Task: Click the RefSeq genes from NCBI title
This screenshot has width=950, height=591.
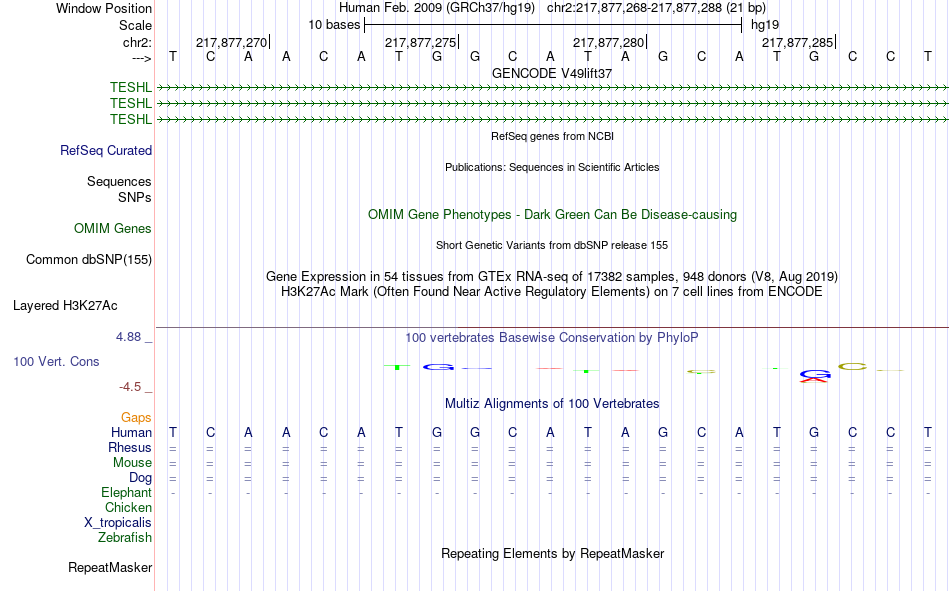Action: point(552,136)
